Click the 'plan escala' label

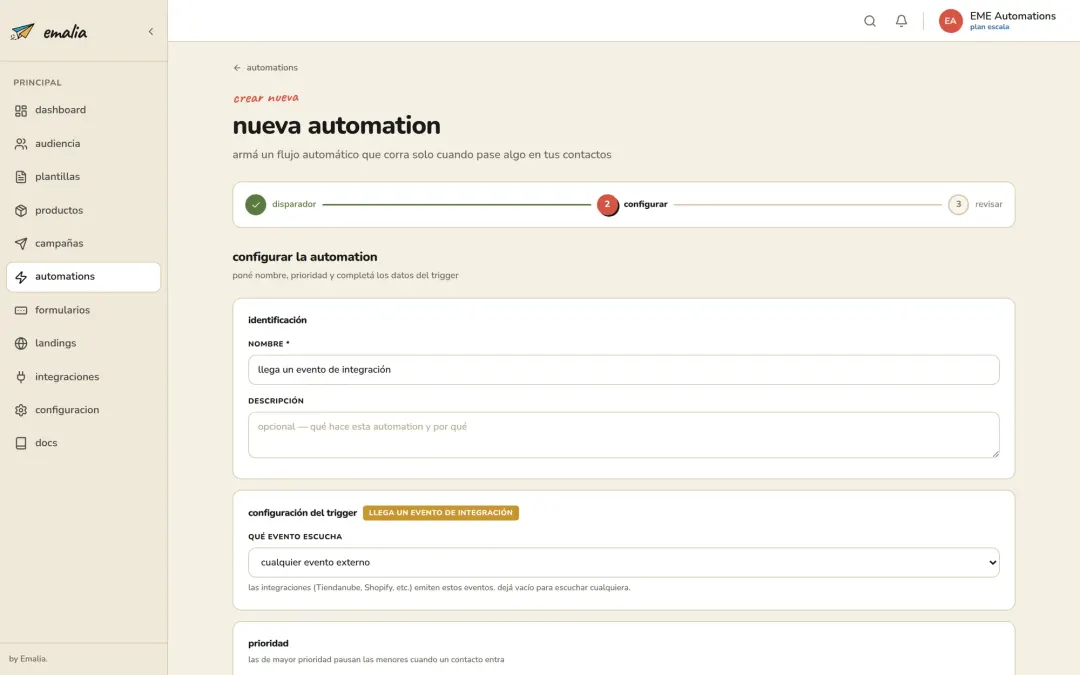[989, 27]
